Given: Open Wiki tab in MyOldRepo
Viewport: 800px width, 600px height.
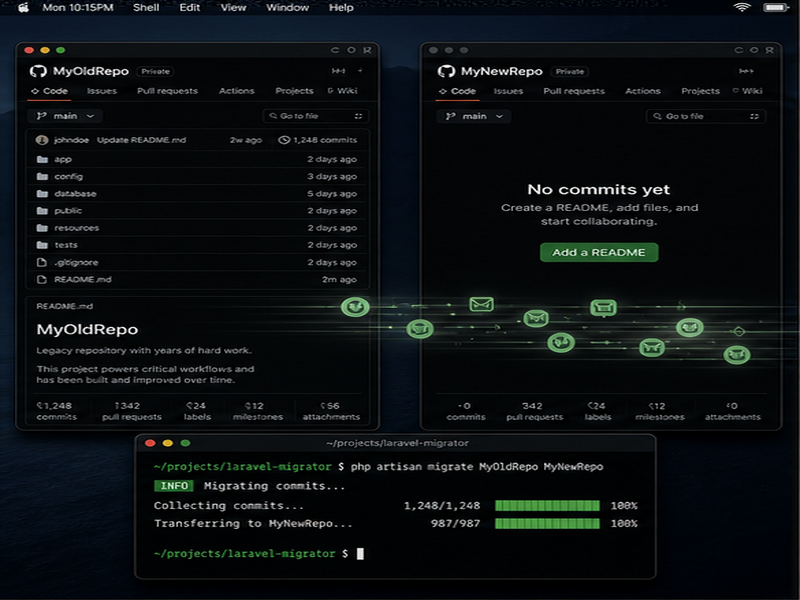Looking at the screenshot, I should (x=343, y=91).
